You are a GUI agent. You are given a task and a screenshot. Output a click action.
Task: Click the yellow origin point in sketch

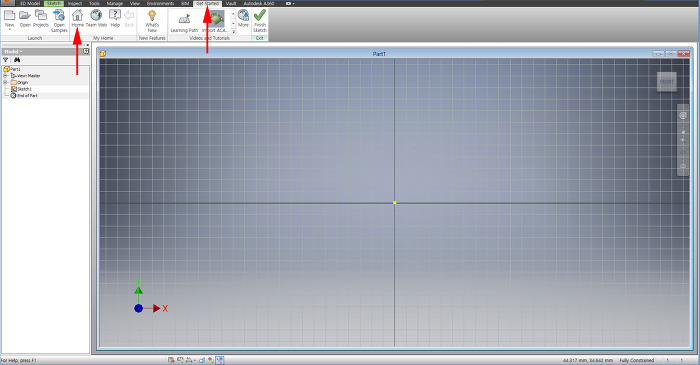395,203
